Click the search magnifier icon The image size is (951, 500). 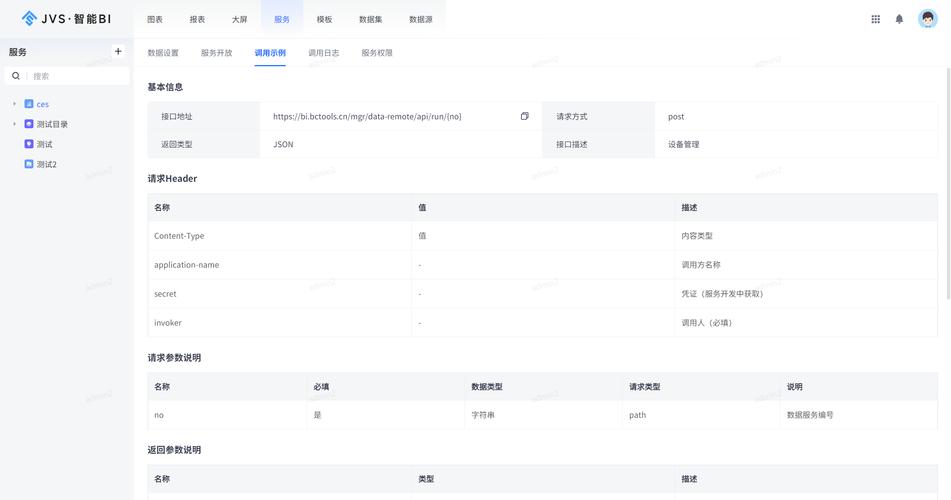click(x=16, y=76)
